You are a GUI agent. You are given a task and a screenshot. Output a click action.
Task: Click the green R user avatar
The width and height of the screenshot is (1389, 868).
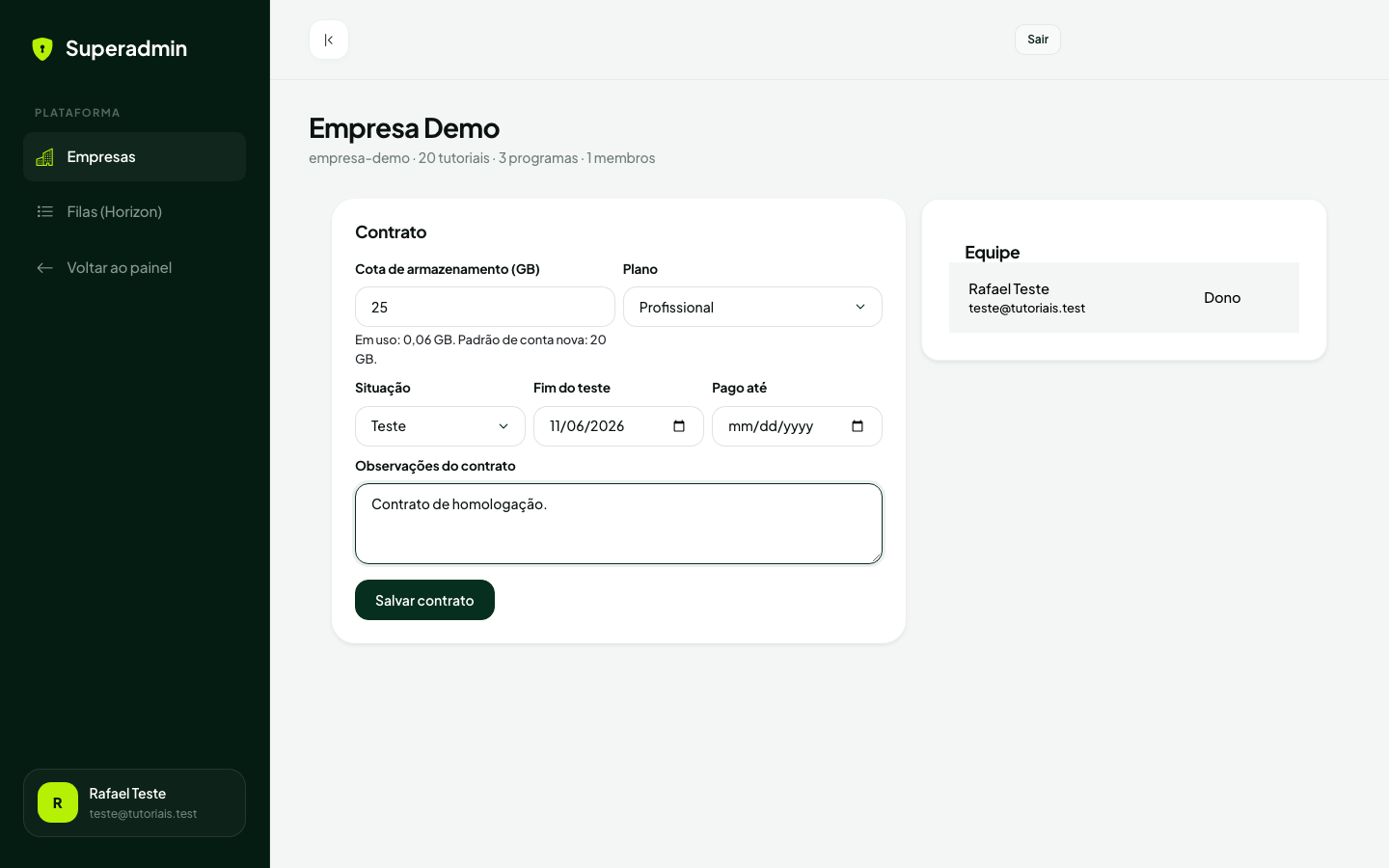[x=58, y=802]
